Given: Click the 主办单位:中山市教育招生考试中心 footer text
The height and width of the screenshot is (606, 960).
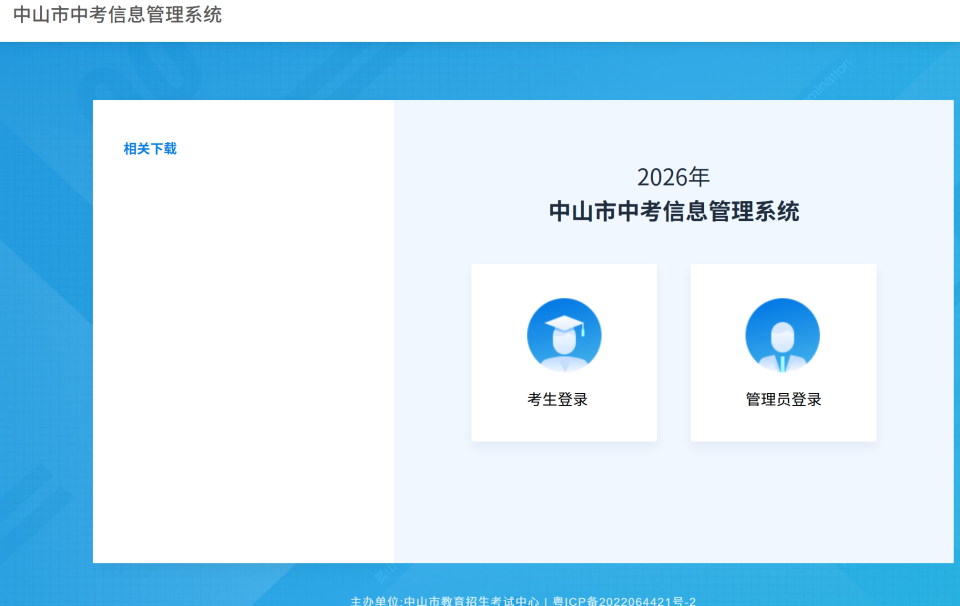Looking at the screenshot, I should 444,601.
